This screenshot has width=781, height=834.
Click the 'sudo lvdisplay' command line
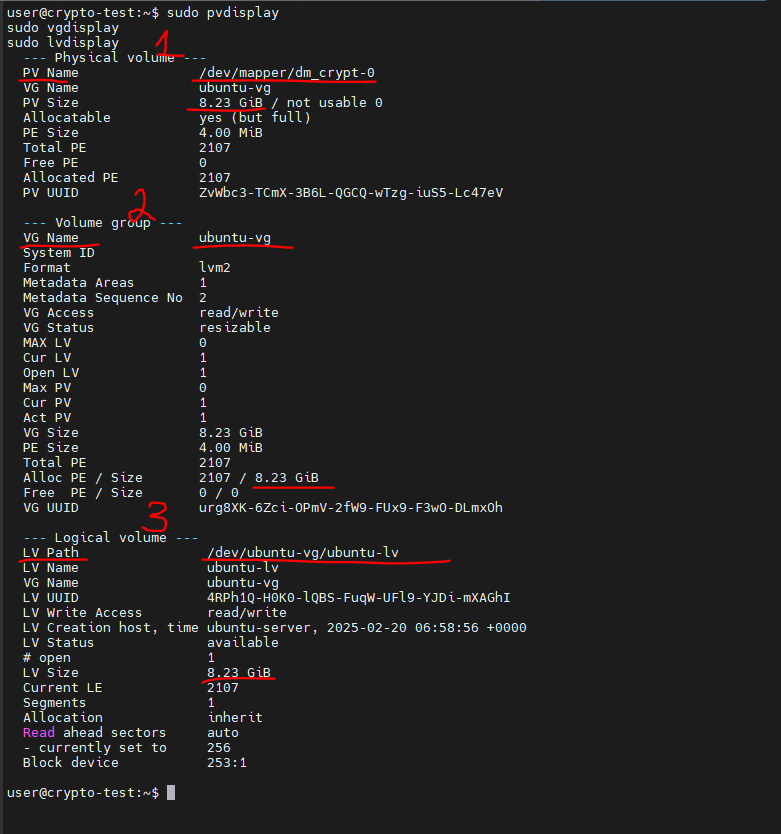tap(63, 43)
